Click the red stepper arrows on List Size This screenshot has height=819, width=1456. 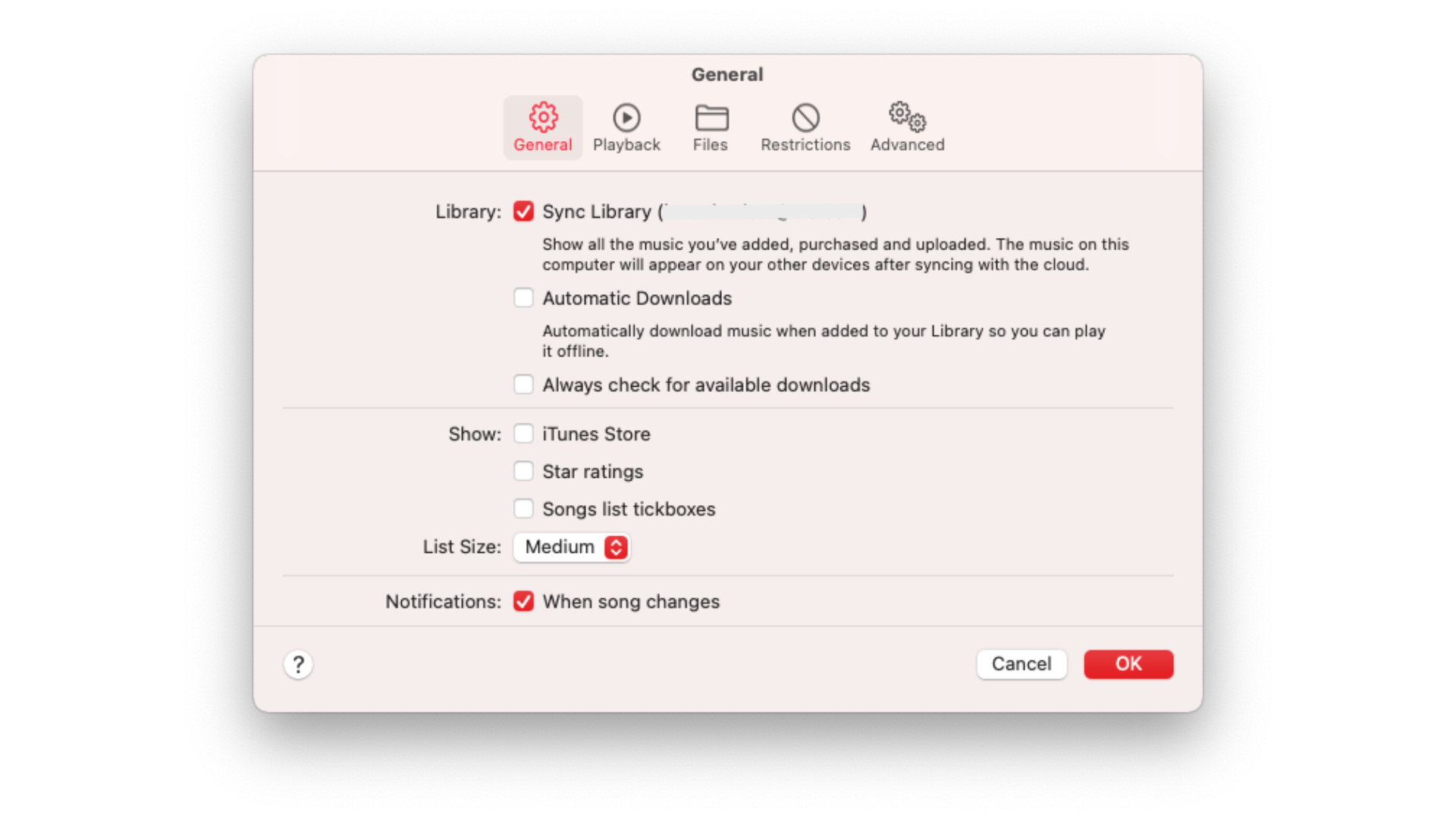point(616,548)
